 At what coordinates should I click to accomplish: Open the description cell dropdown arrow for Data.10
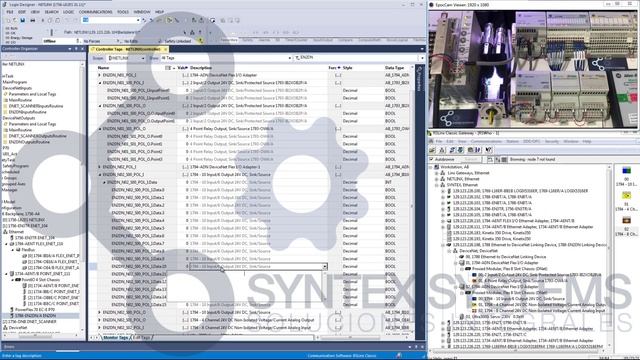324,267
